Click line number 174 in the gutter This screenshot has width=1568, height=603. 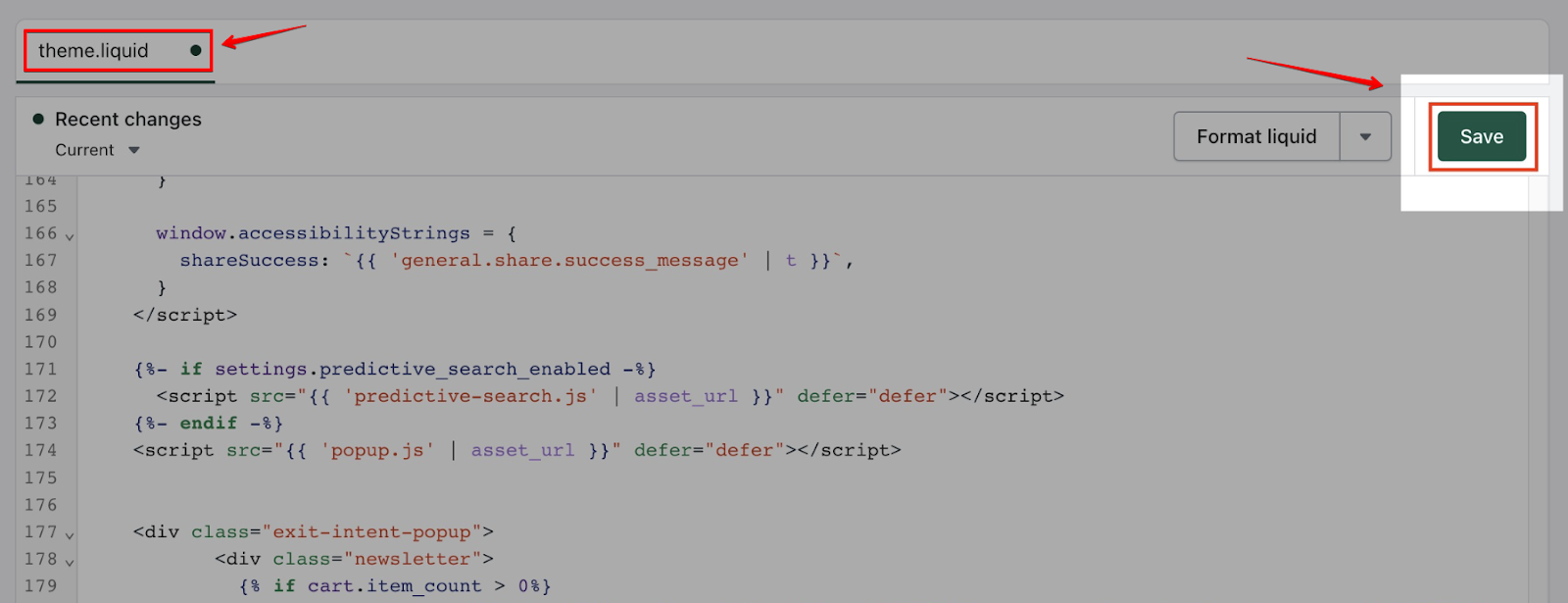point(40,450)
